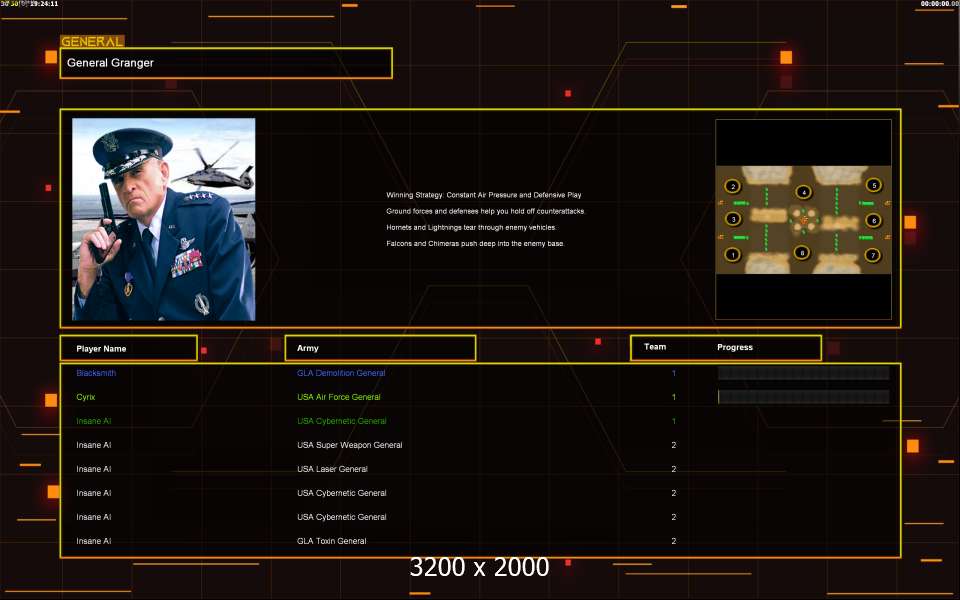Click the Player Name column header
Image resolution: width=960 pixels, height=600 pixels.
tap(128, 348)
